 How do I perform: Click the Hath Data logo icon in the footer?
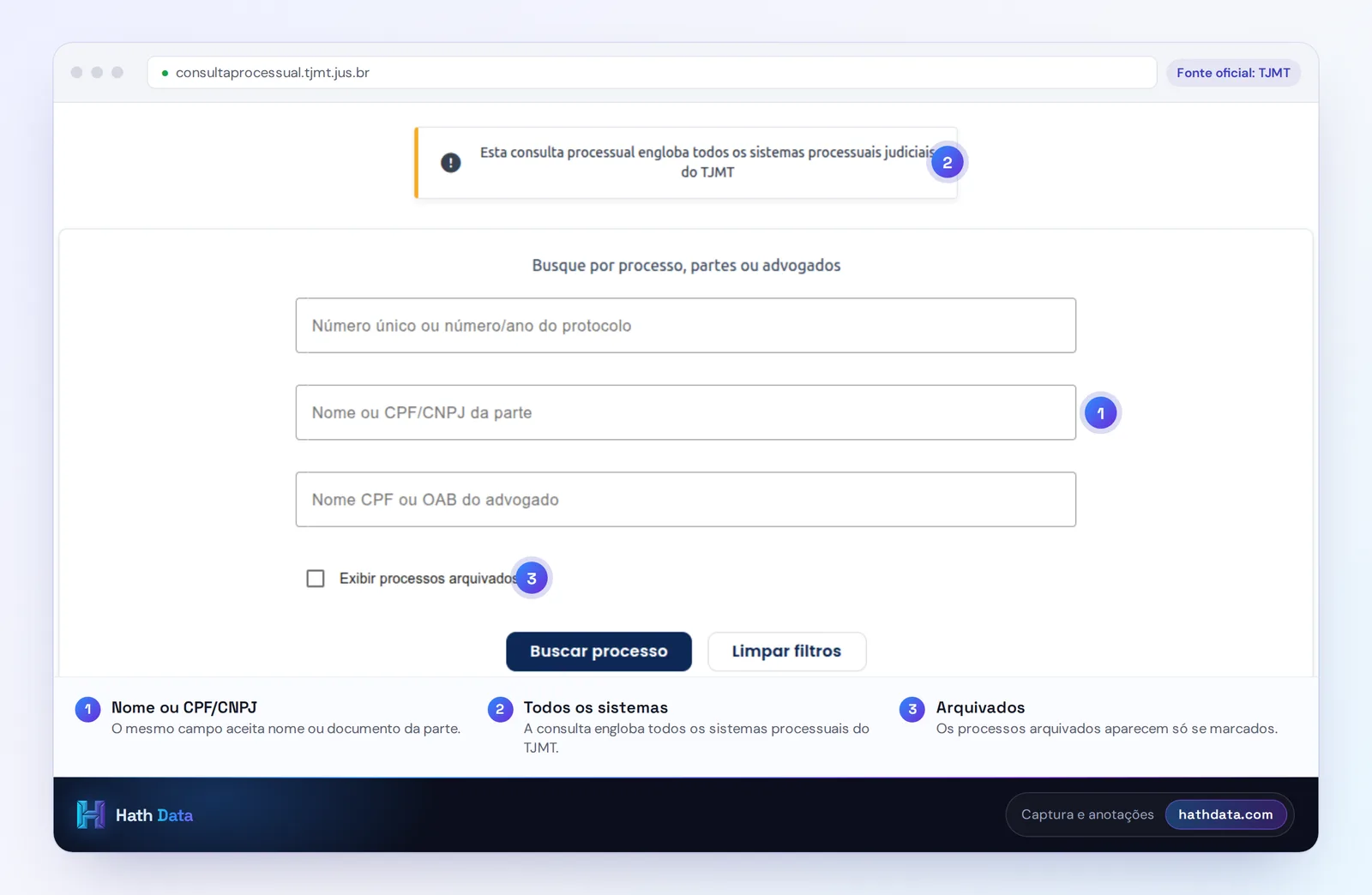point(91,814)
